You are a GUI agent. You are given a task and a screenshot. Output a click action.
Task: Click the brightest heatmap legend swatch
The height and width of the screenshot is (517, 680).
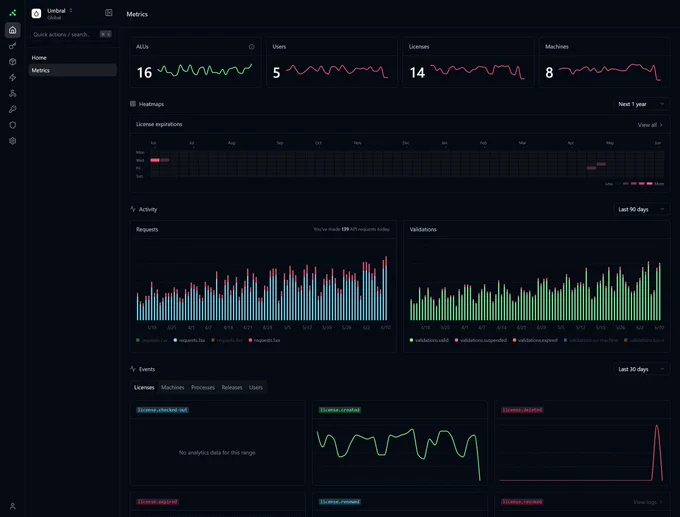650,183
